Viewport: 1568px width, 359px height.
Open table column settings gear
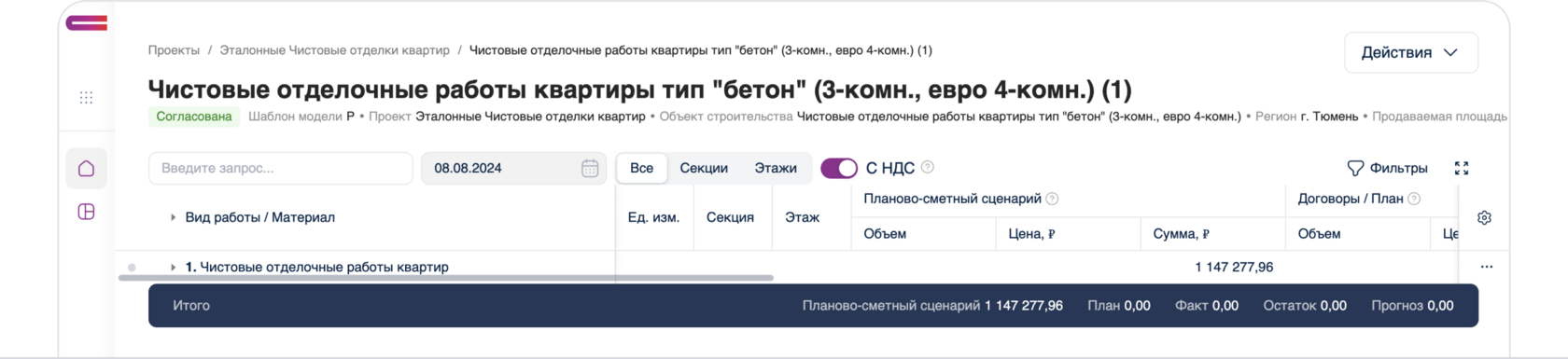click(1484, 217)
